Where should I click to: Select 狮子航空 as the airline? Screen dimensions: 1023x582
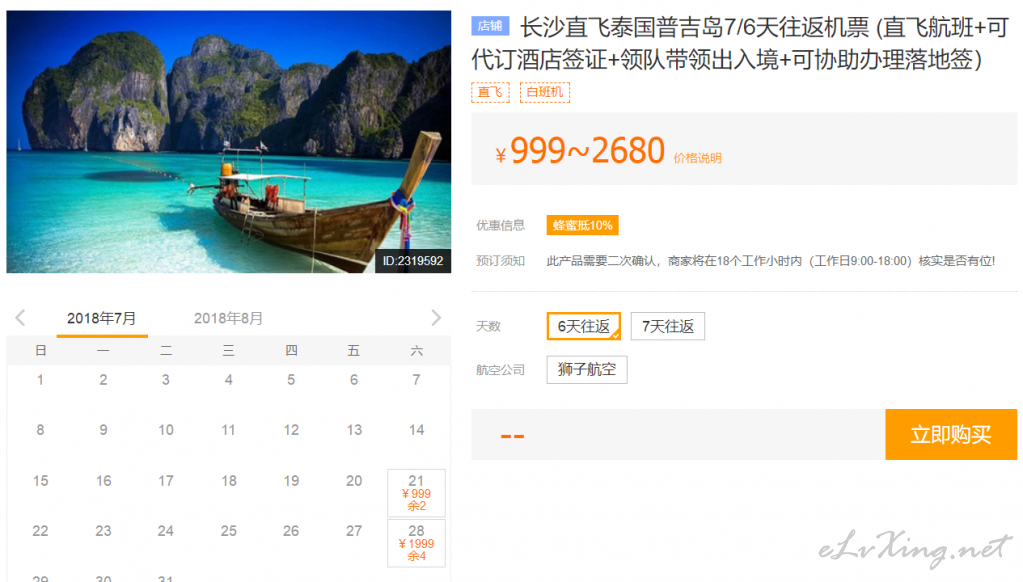[587, 370]
